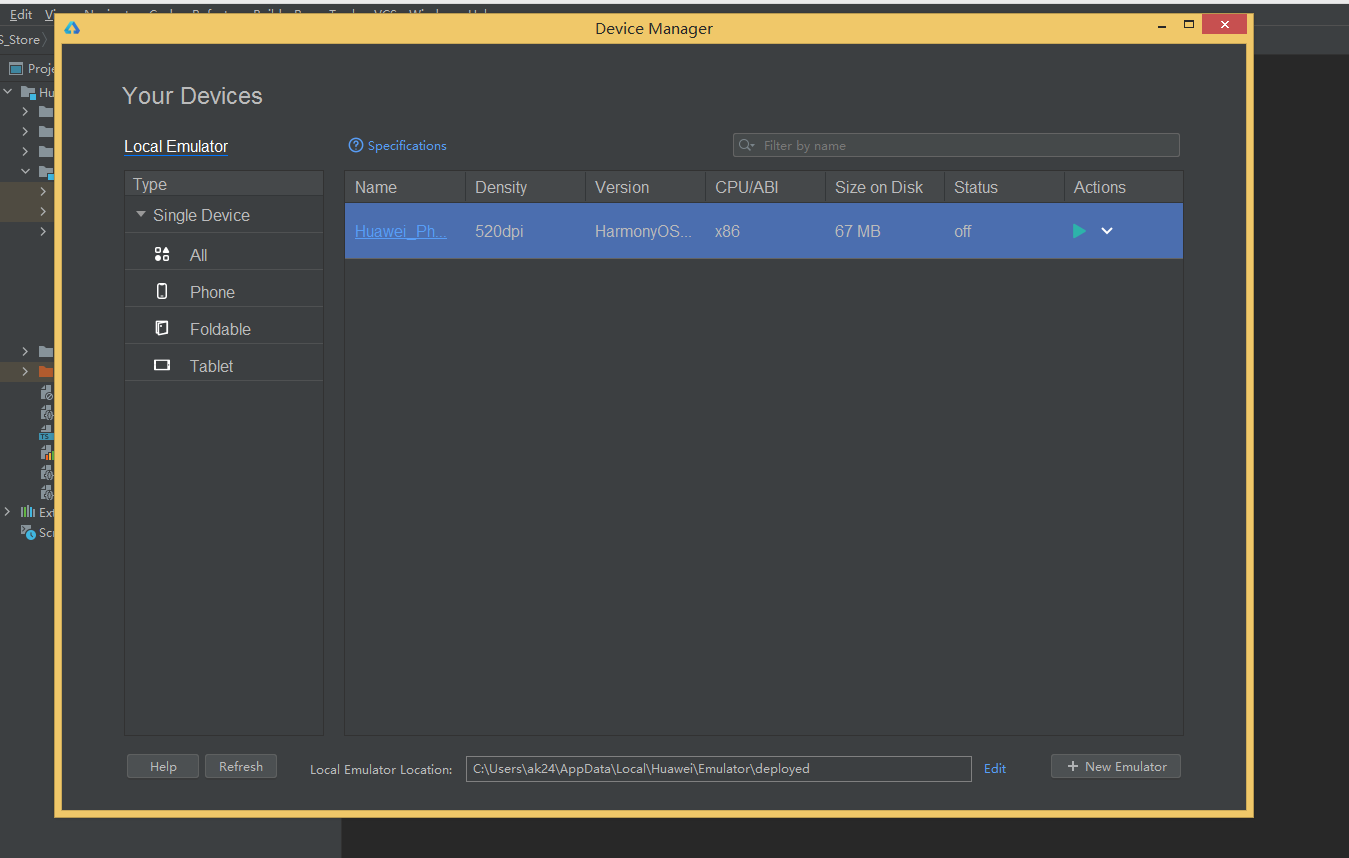Switch to the Local Emulator tab

176,146
